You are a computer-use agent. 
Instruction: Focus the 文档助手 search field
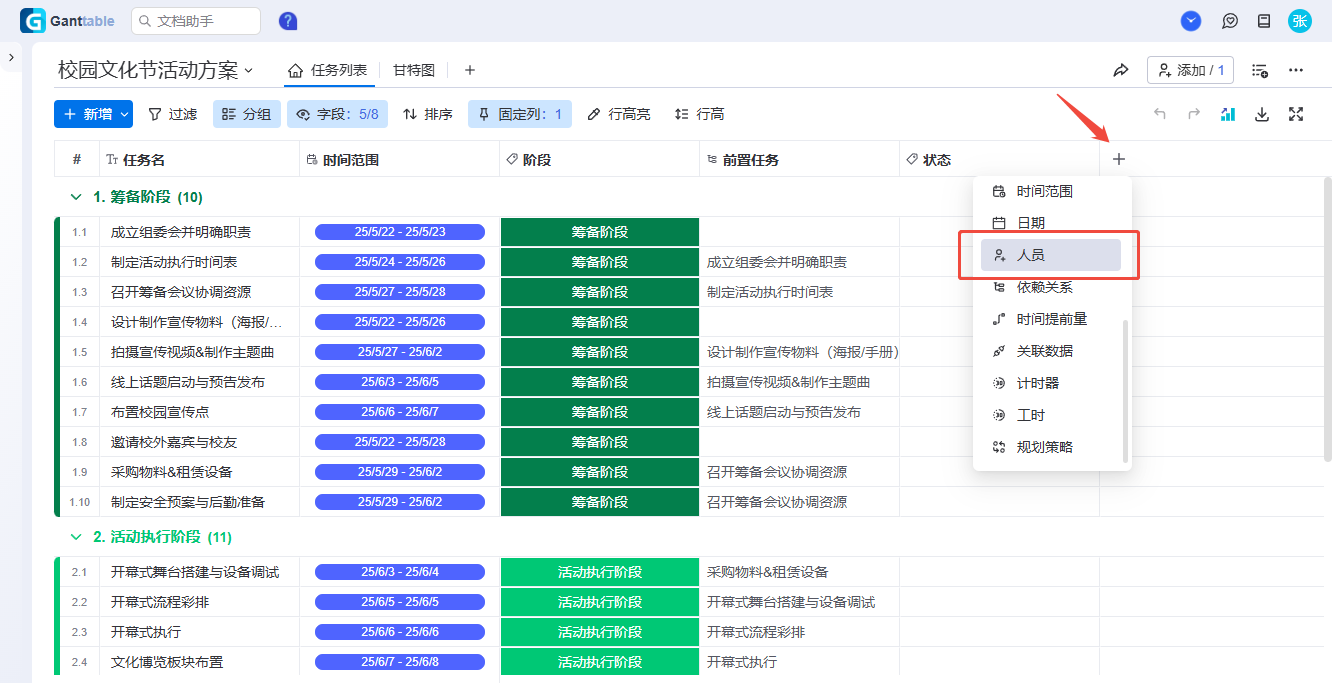(196, 21)
